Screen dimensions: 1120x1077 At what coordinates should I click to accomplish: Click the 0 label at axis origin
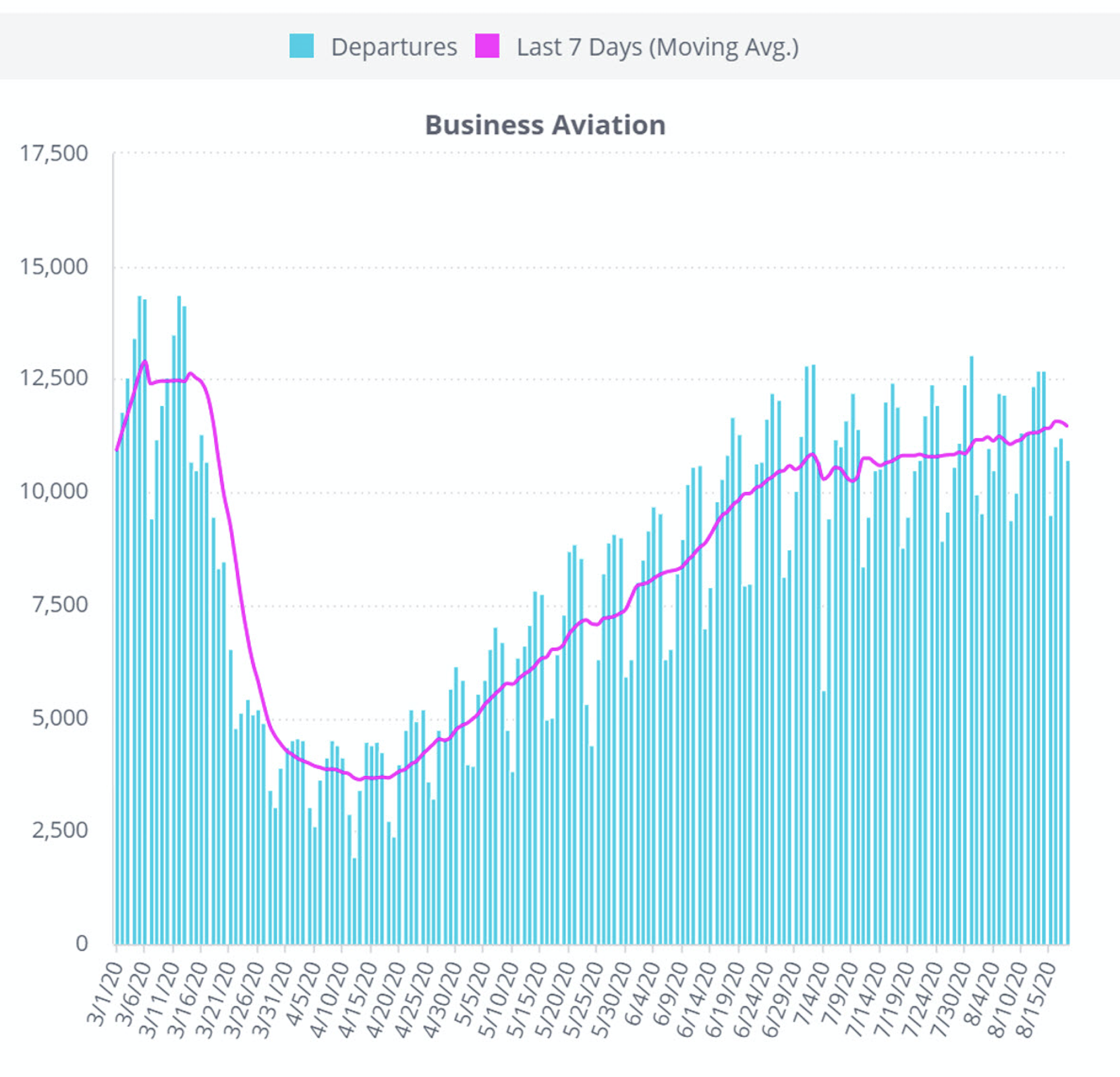(x=82, y=943)
